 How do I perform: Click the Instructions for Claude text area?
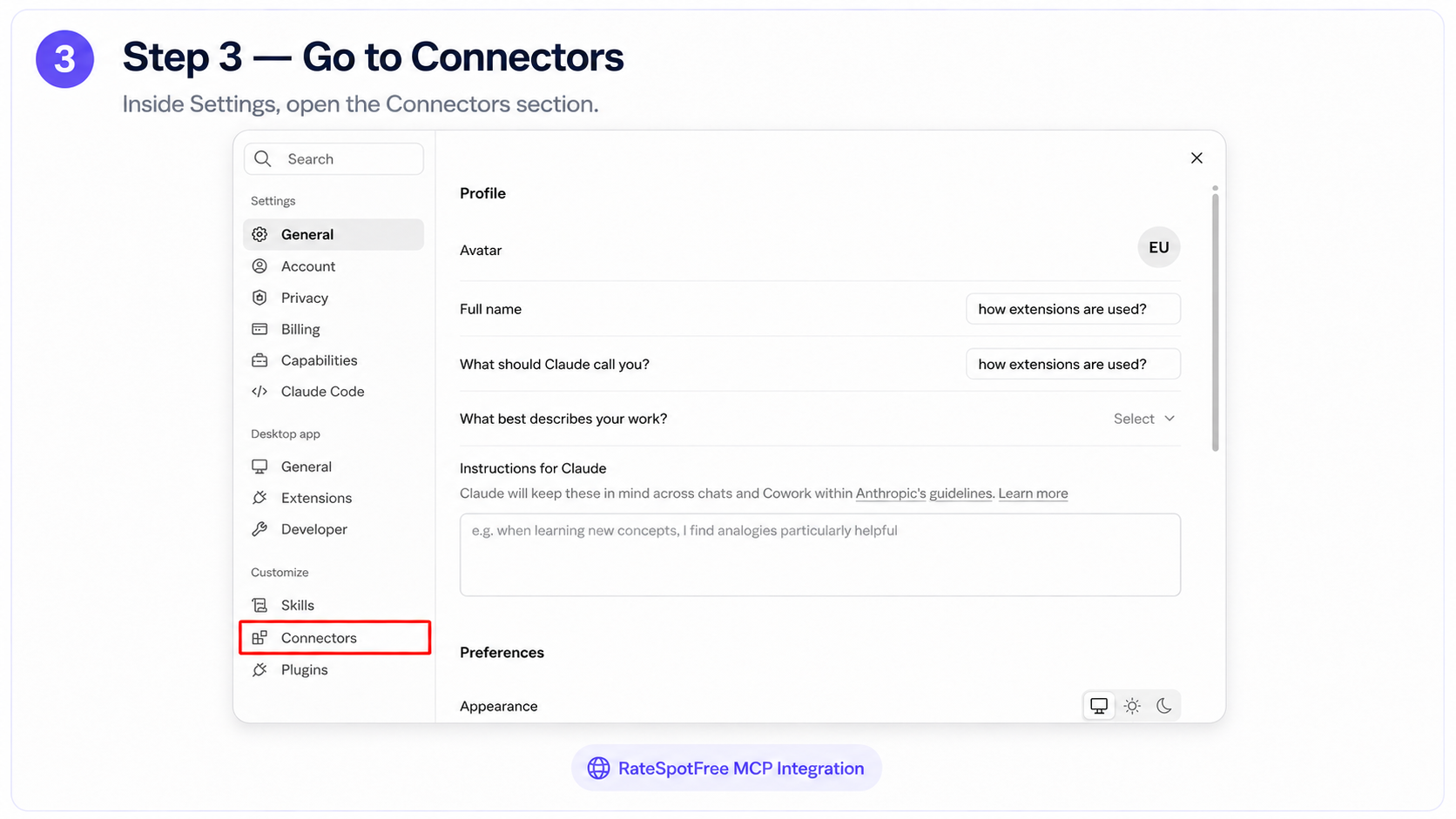(820, 554)
